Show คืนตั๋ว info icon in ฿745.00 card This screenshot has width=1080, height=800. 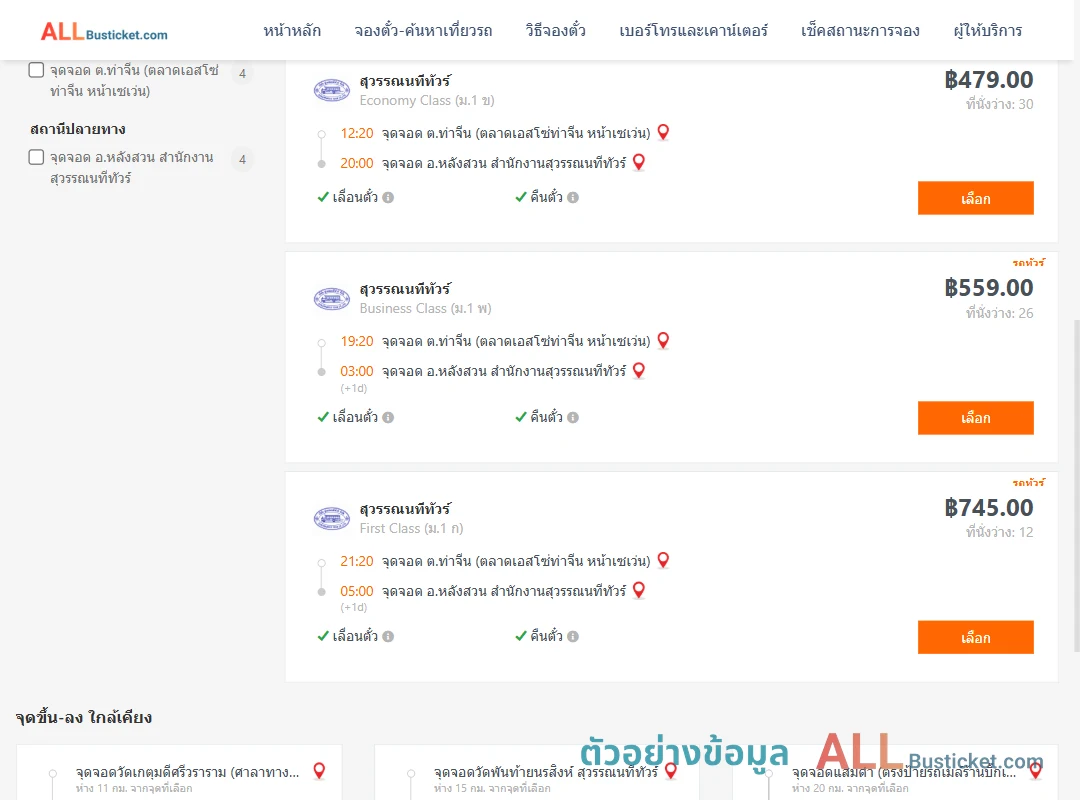pyautogui.click(x=573, y=637)
